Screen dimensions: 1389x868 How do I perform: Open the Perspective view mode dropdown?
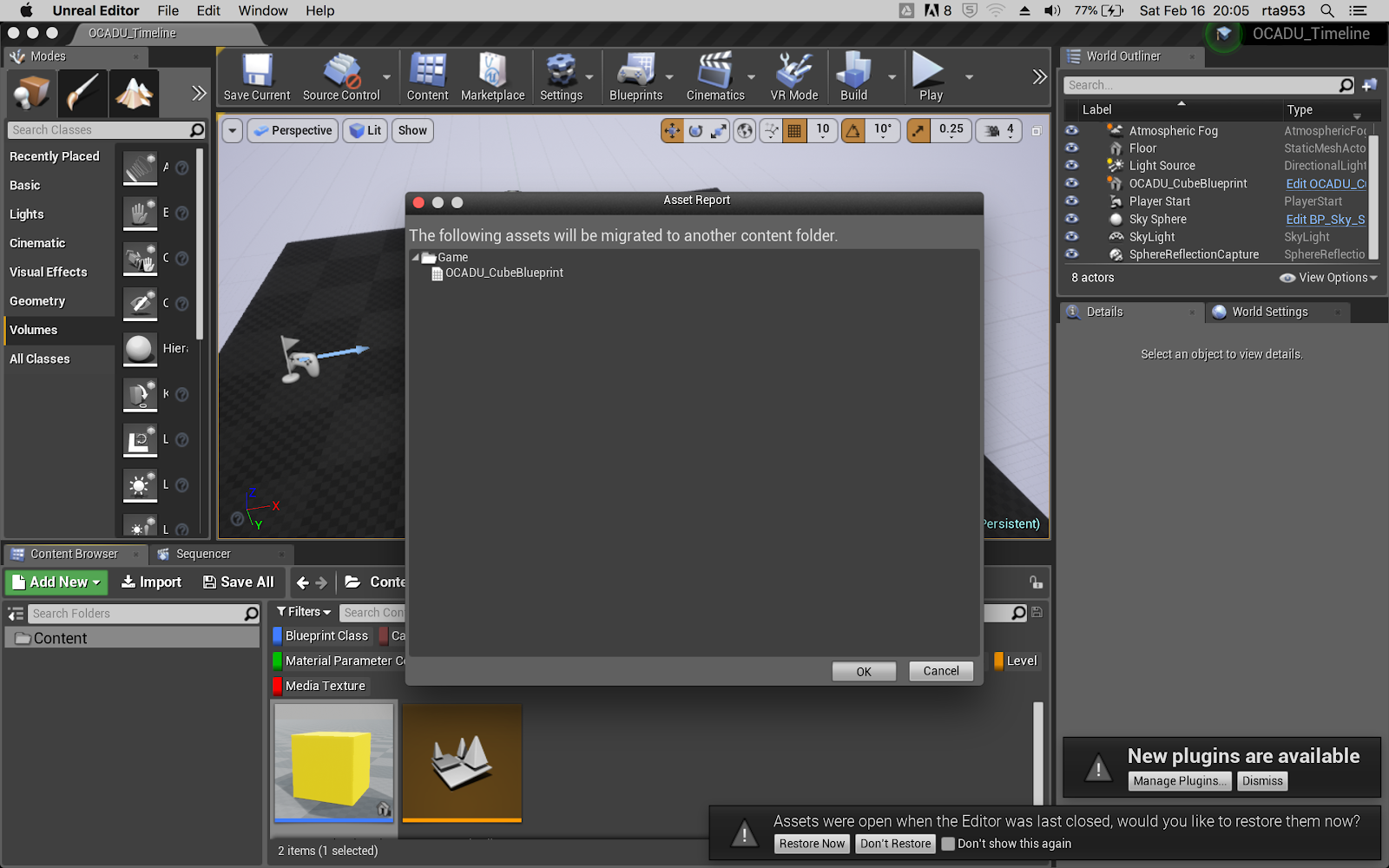[x=293, y=131]
